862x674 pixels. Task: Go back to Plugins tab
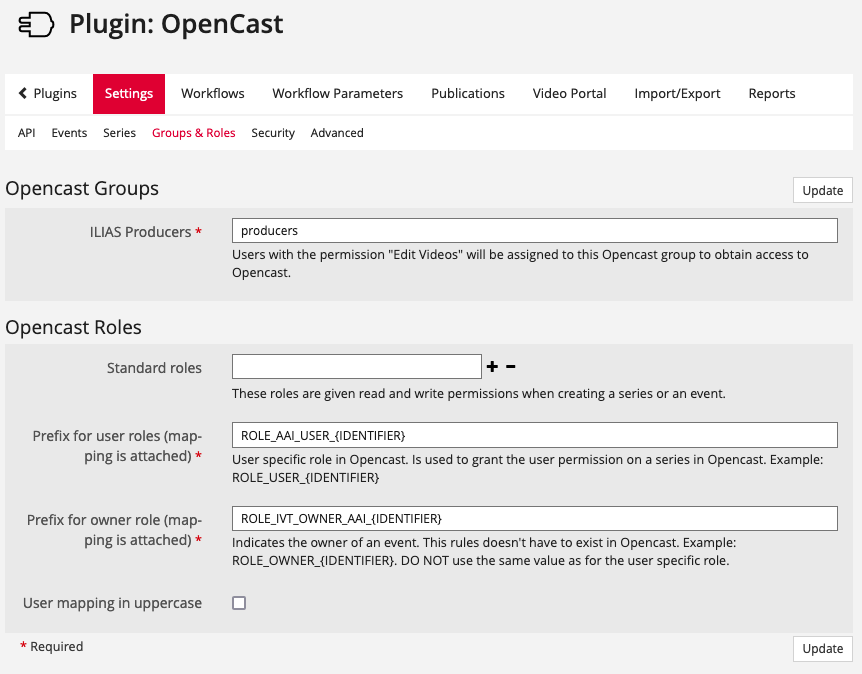[x=48, y=94]
